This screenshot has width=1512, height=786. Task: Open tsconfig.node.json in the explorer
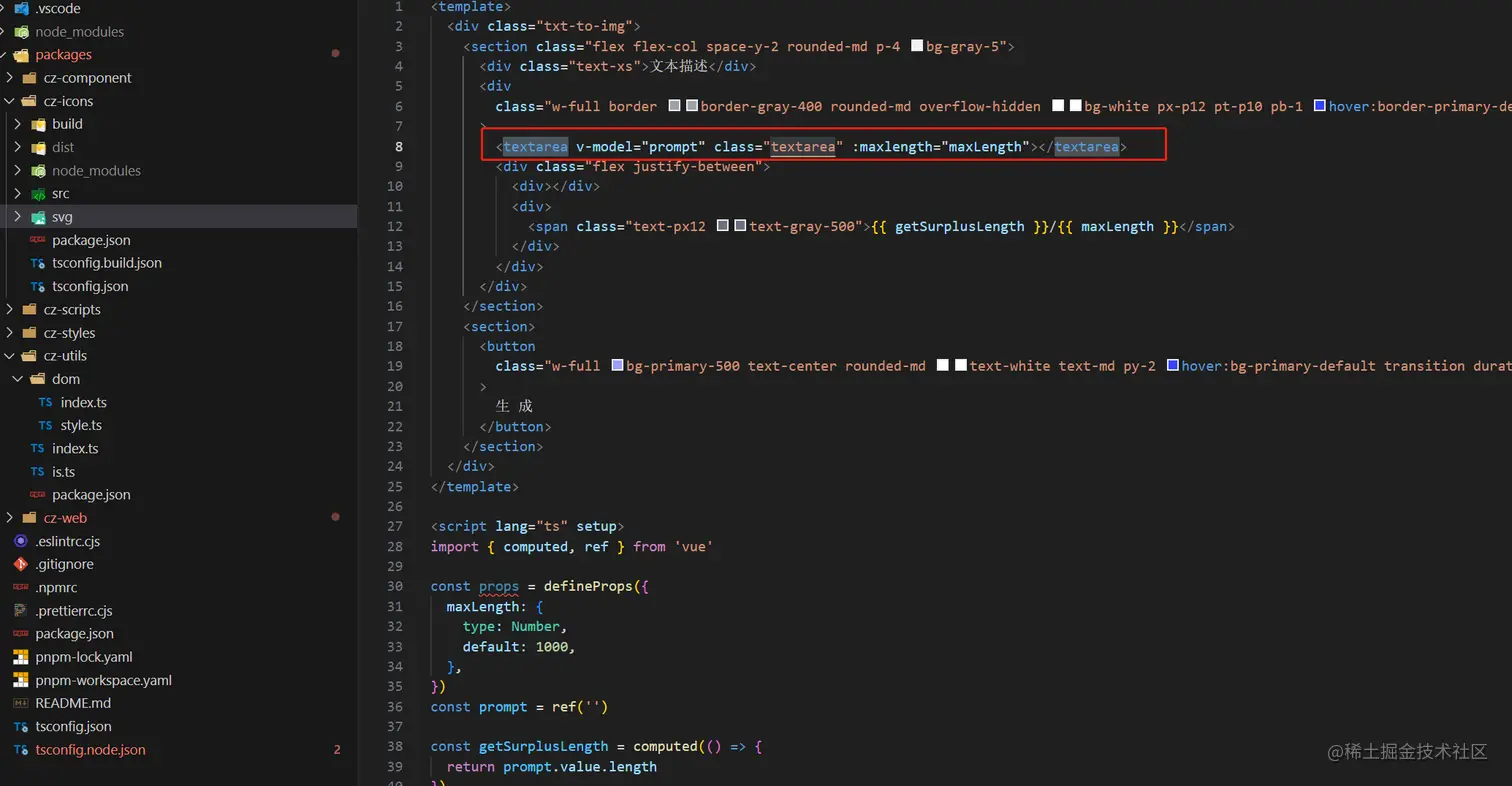coord(178,749)
